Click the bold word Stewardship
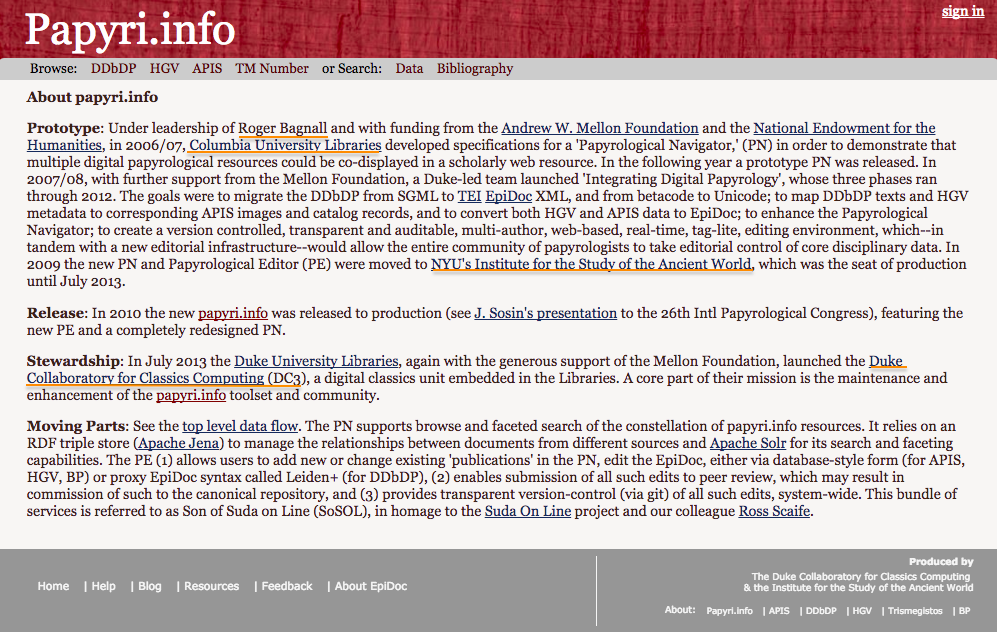The width and height of the screenshot is (997, 632). (73, 362)
